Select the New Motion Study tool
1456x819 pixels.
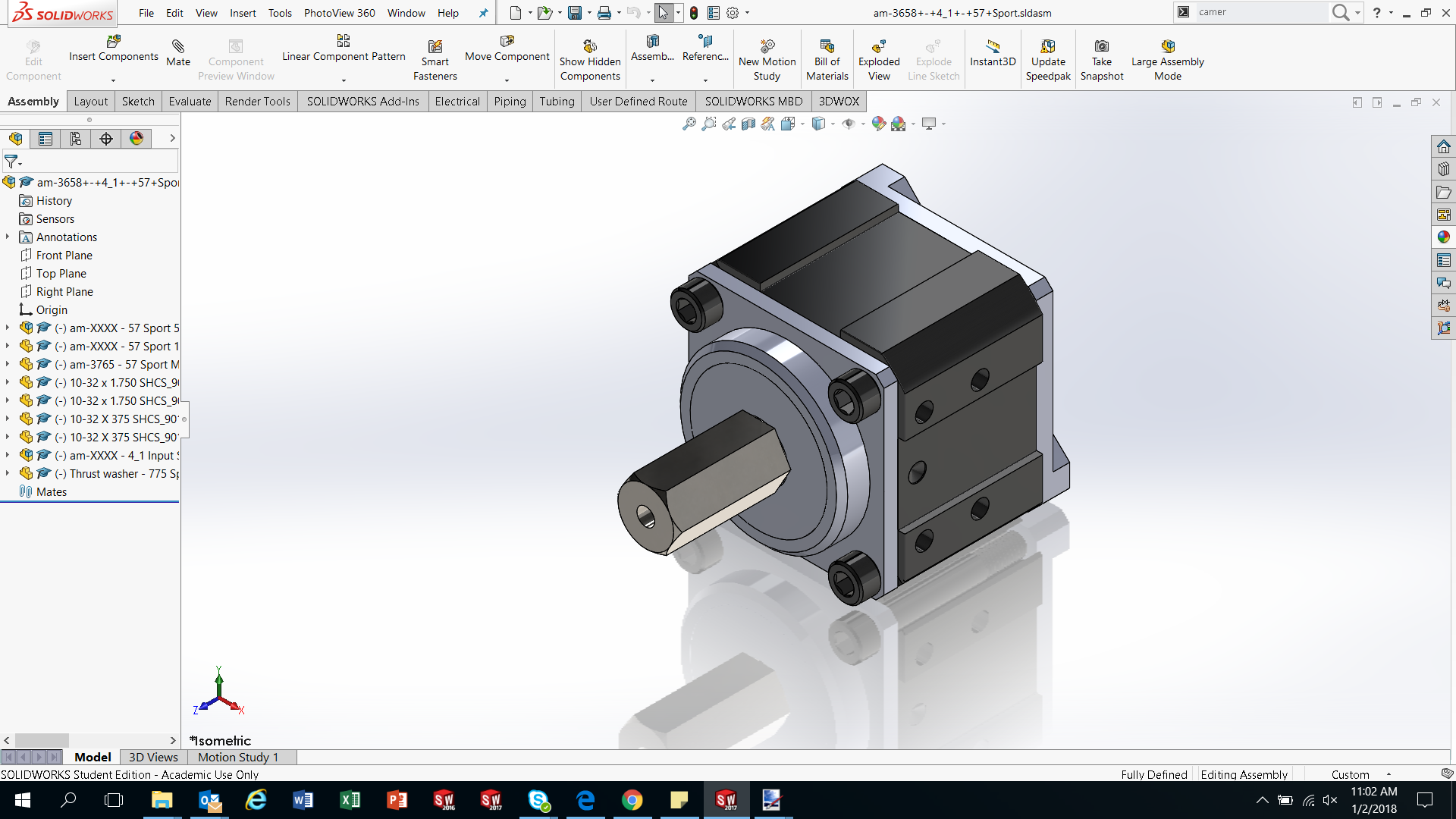767,58
